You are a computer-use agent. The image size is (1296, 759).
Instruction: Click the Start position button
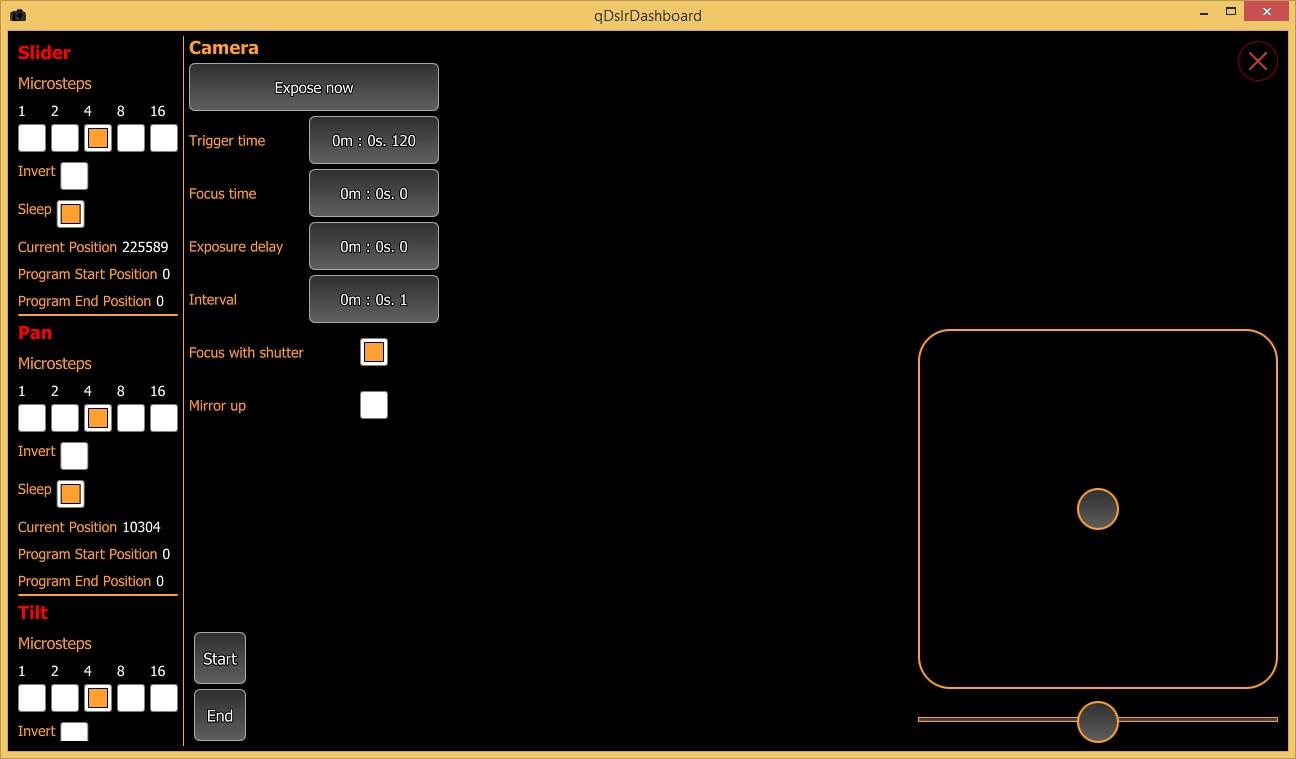point(220,658)
